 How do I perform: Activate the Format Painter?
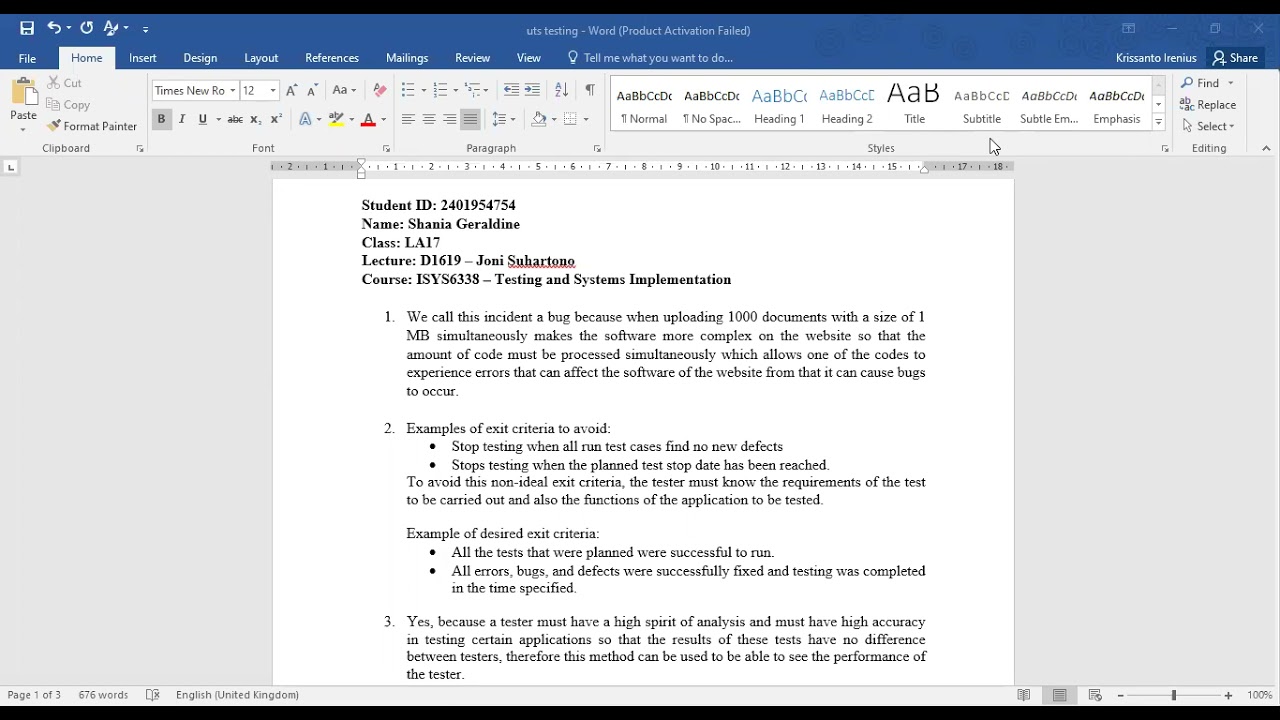pyautogui.click(x=92, y=126)
